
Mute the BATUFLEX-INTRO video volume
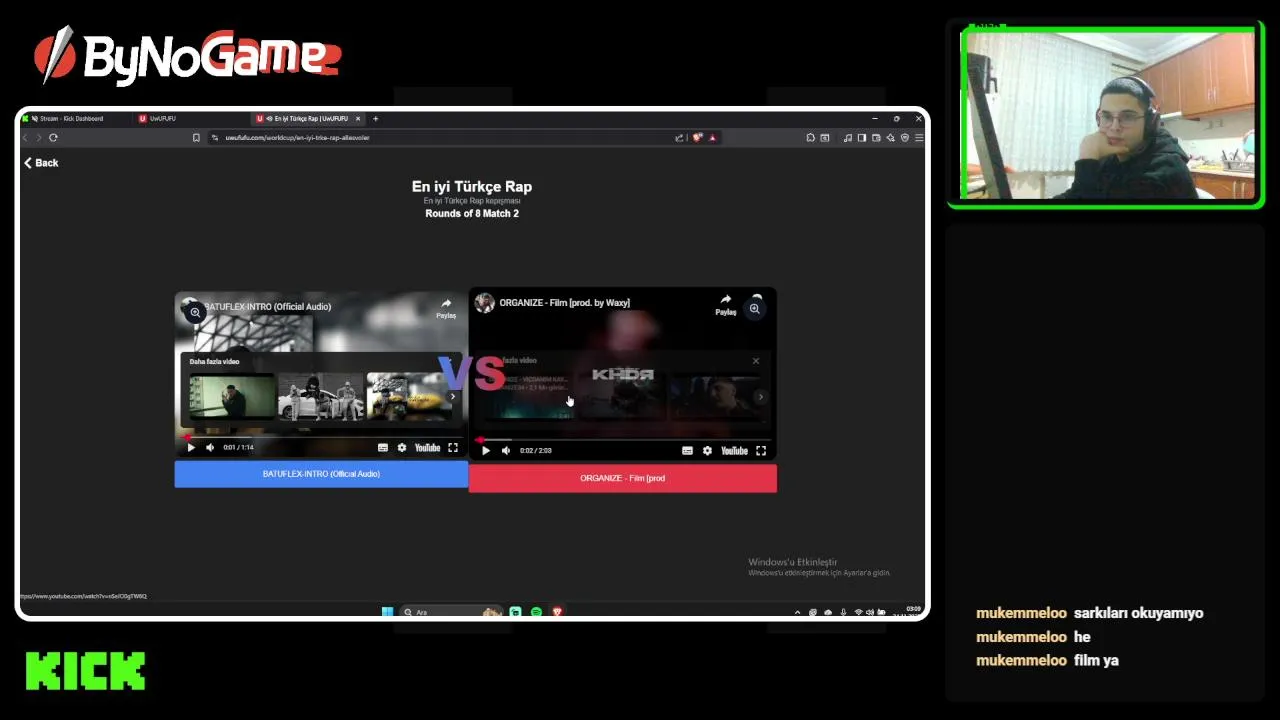click(x=210, y=448)
